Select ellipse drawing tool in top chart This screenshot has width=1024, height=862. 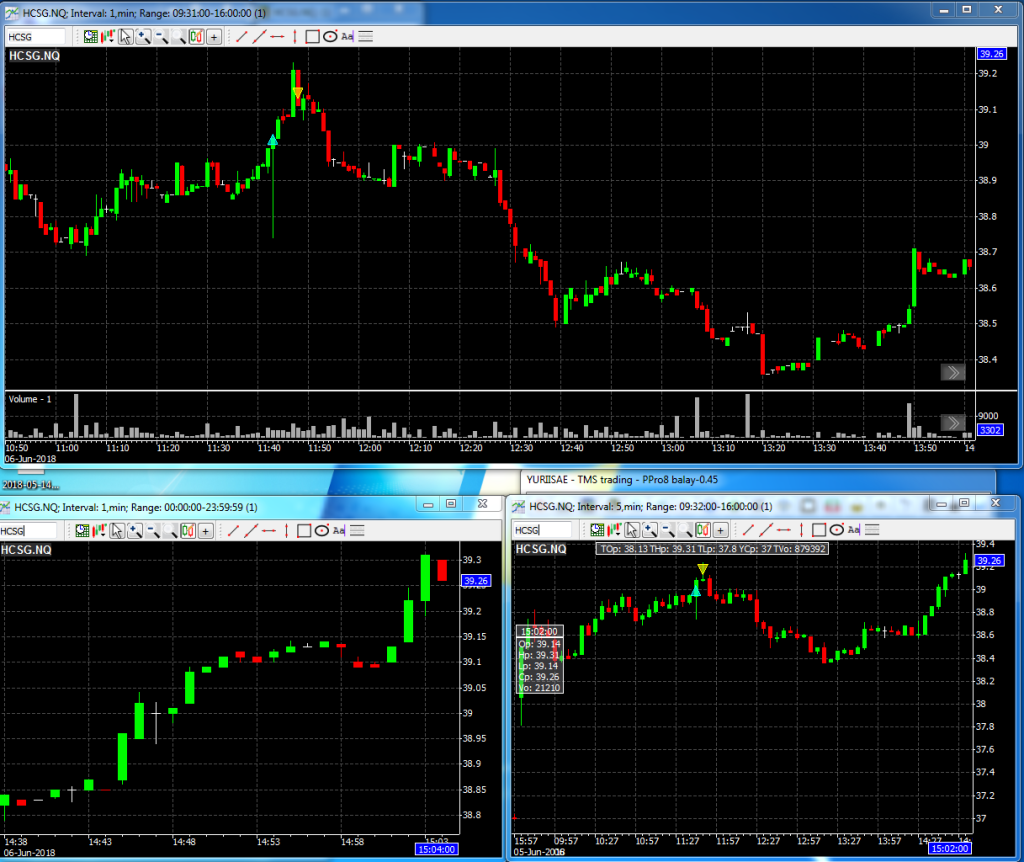329,36
